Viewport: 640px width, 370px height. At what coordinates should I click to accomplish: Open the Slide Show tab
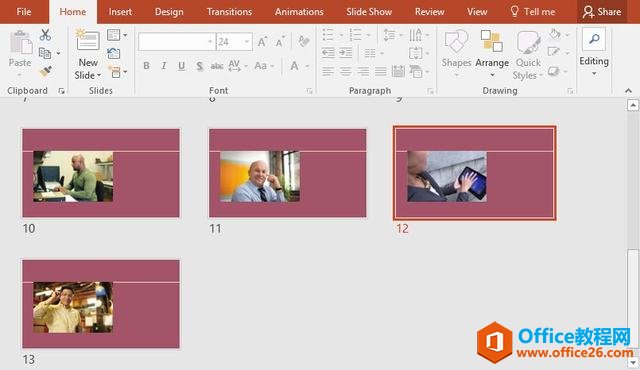tap(369, 12)
